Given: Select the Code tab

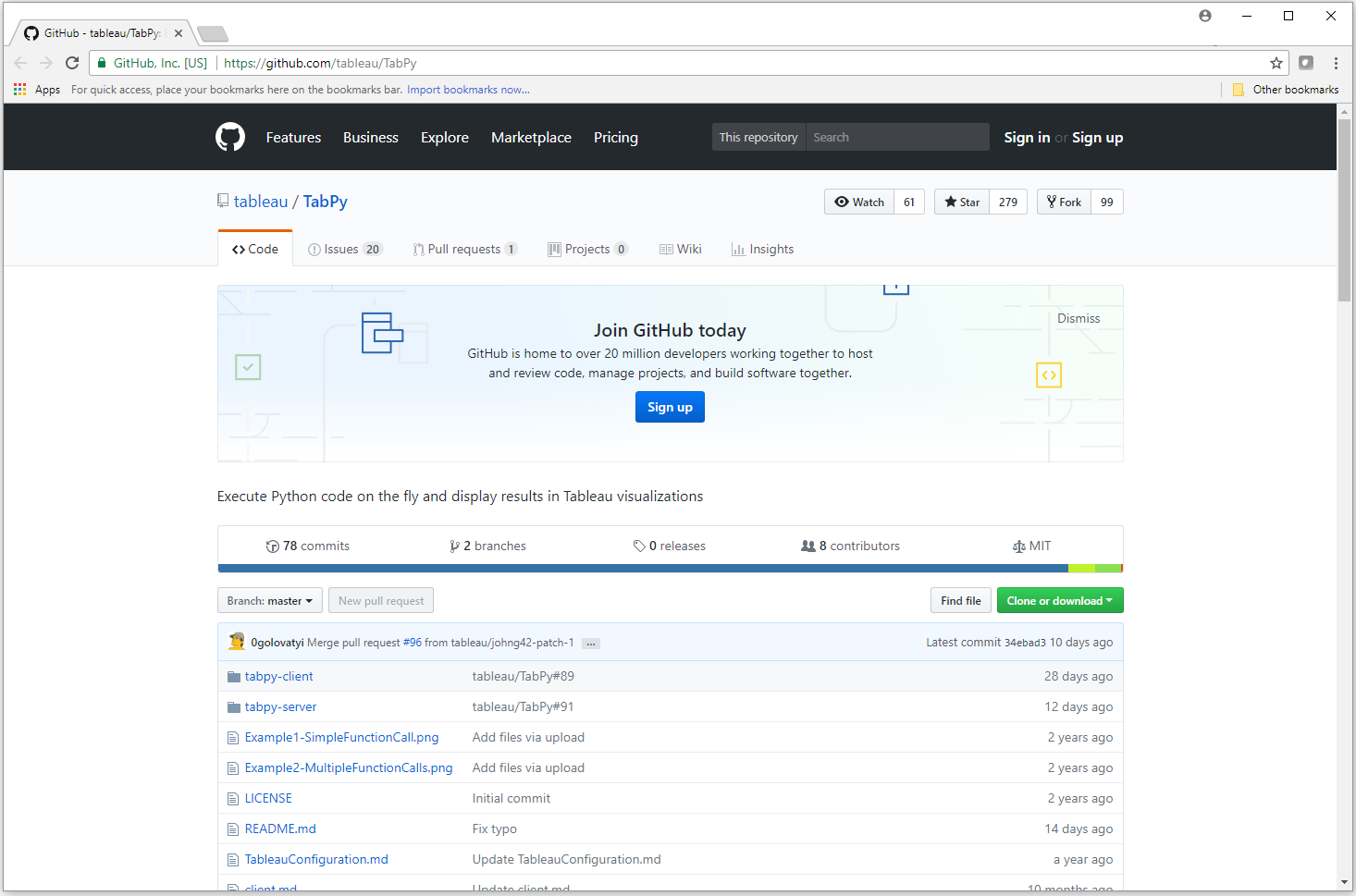Looking at the screenshot, I should click(255, 249).
